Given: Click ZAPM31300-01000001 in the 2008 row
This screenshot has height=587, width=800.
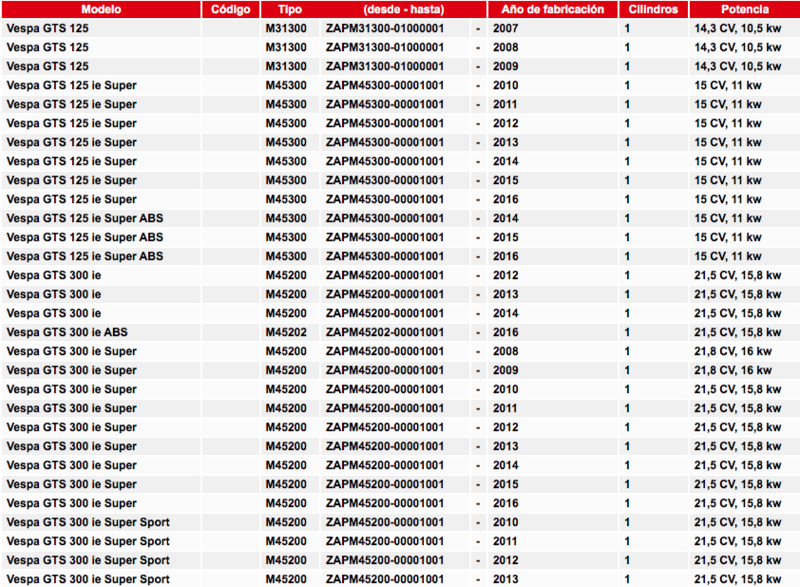Looking at the screenshot, I should tap(385, 47).
